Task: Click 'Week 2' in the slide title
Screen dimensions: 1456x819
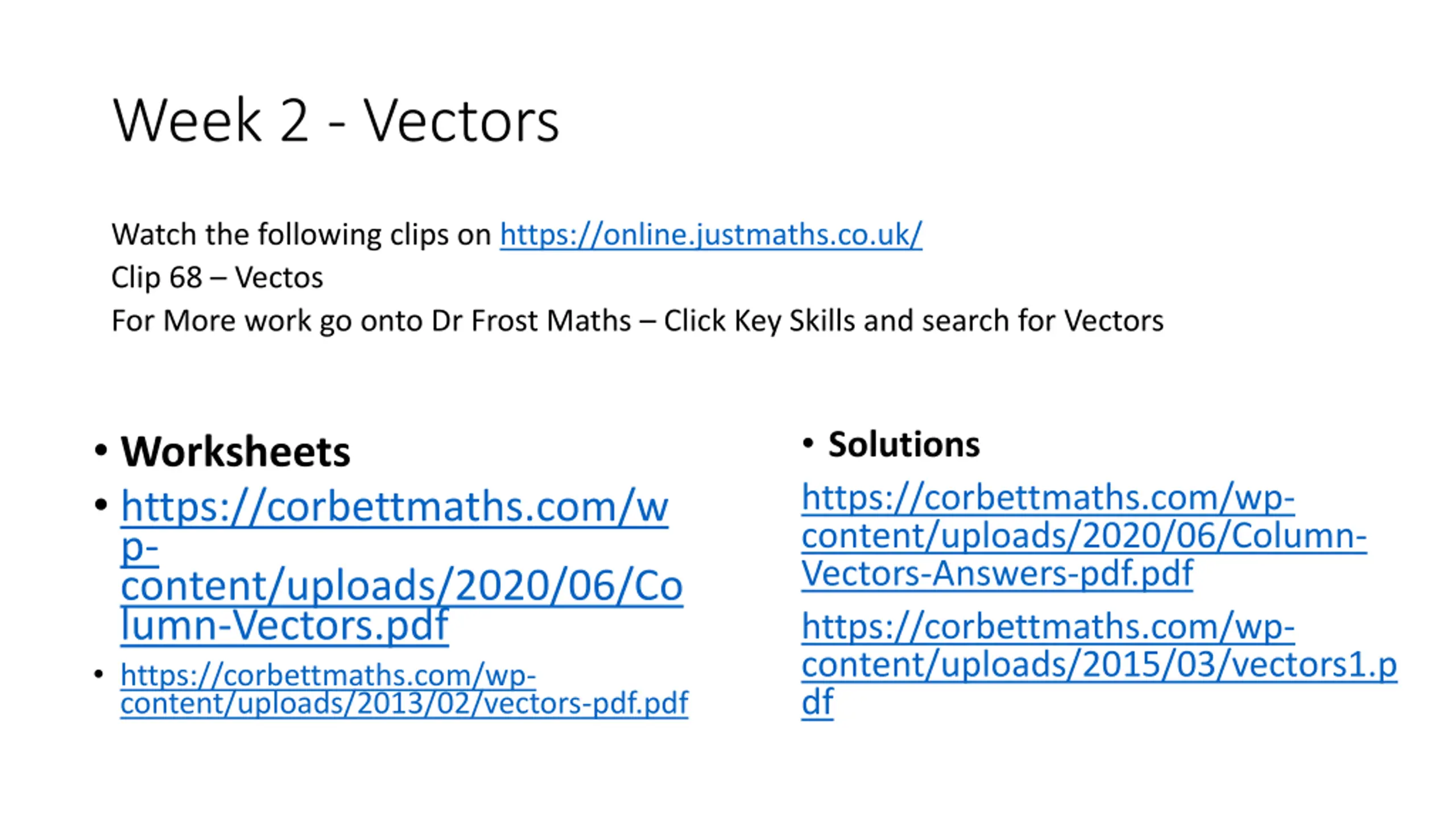Action: click(210, 120)
